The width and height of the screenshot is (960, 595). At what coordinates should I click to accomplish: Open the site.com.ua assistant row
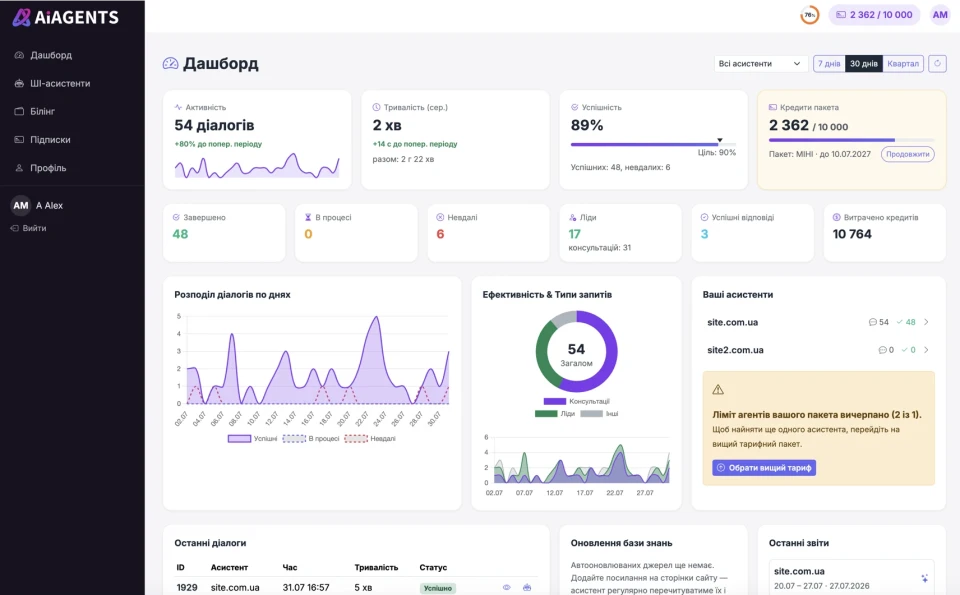819,322
